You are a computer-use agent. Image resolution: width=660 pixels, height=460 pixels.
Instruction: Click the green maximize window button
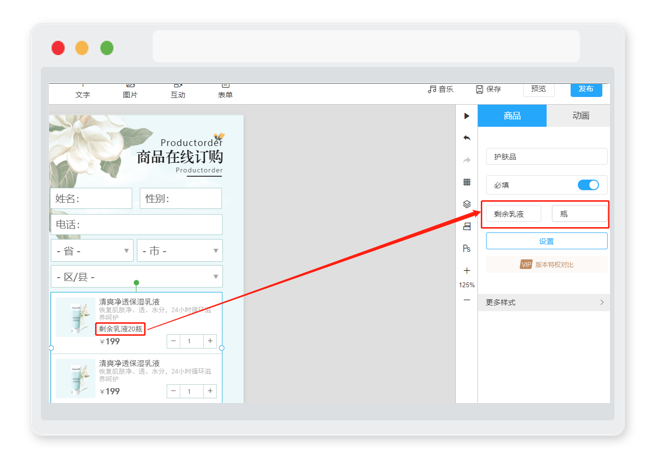point(106,48)
